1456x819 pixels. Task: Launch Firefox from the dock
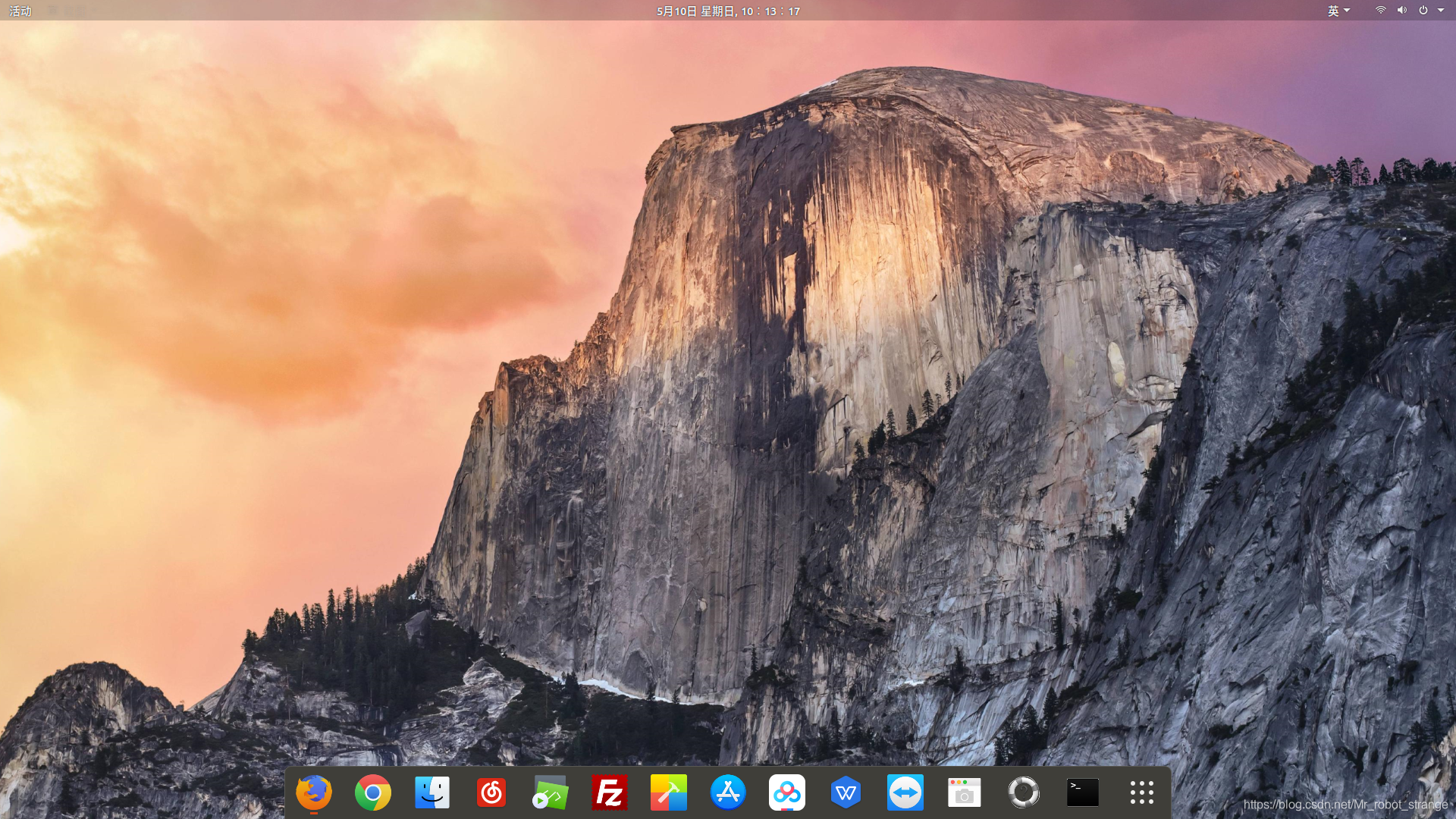[x=314, y=792]
